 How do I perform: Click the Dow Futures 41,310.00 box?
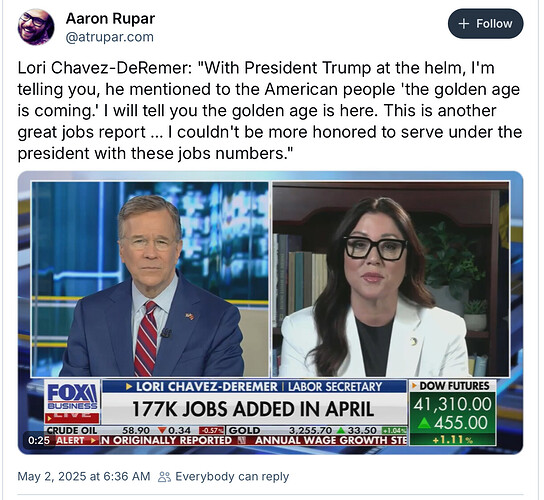[x=452, y=413]
